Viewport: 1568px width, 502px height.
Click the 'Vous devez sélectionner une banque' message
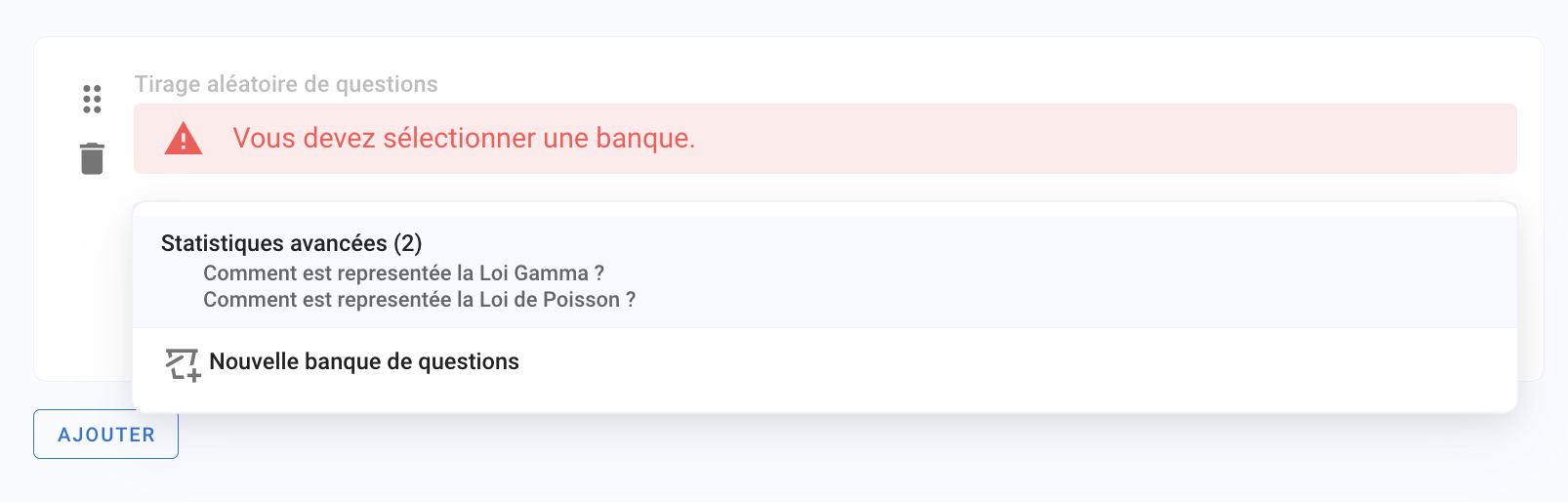464,139
